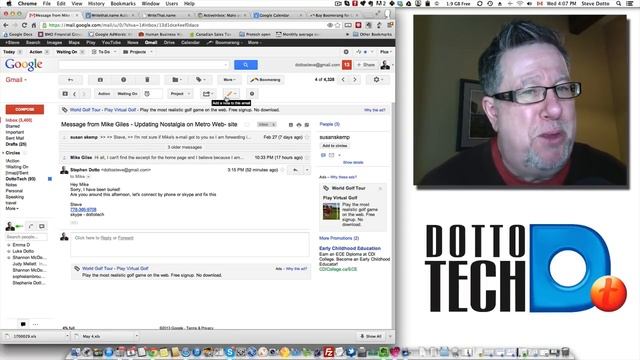Click the phone number link in signature
The height and width of the screenshot is (360, 640).
83,209
